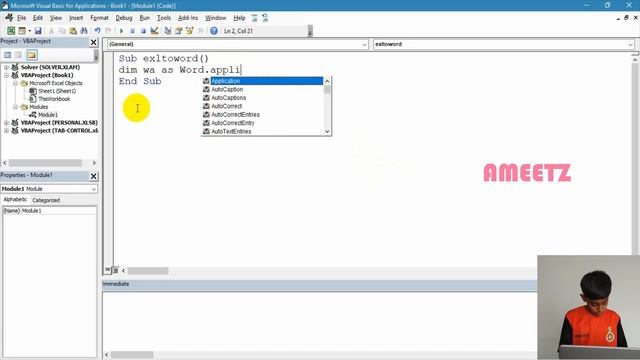Open the Module1 Module properties dropdown

[93, 189]
